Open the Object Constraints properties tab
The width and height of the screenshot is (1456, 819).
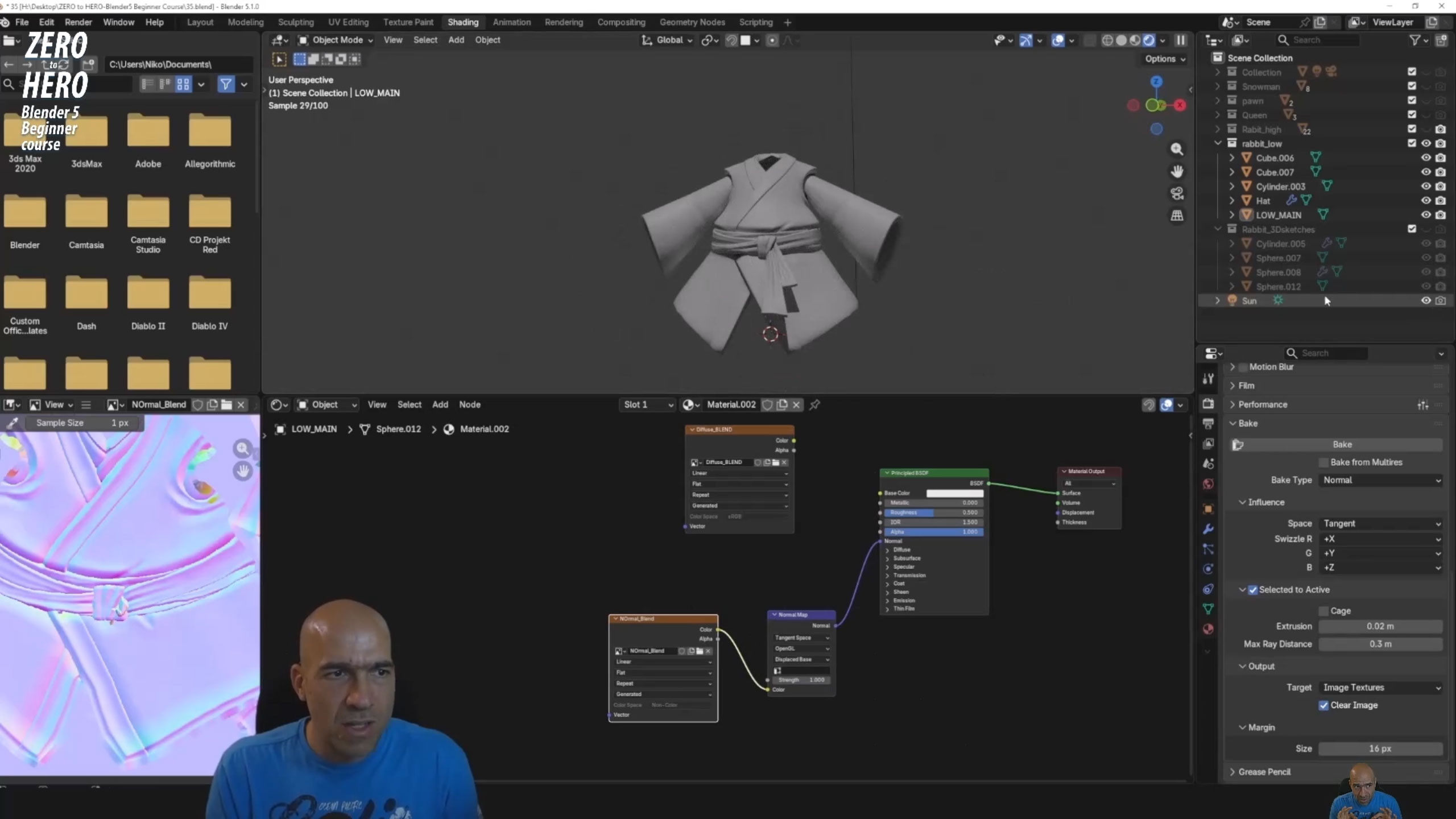[1208, 589]
